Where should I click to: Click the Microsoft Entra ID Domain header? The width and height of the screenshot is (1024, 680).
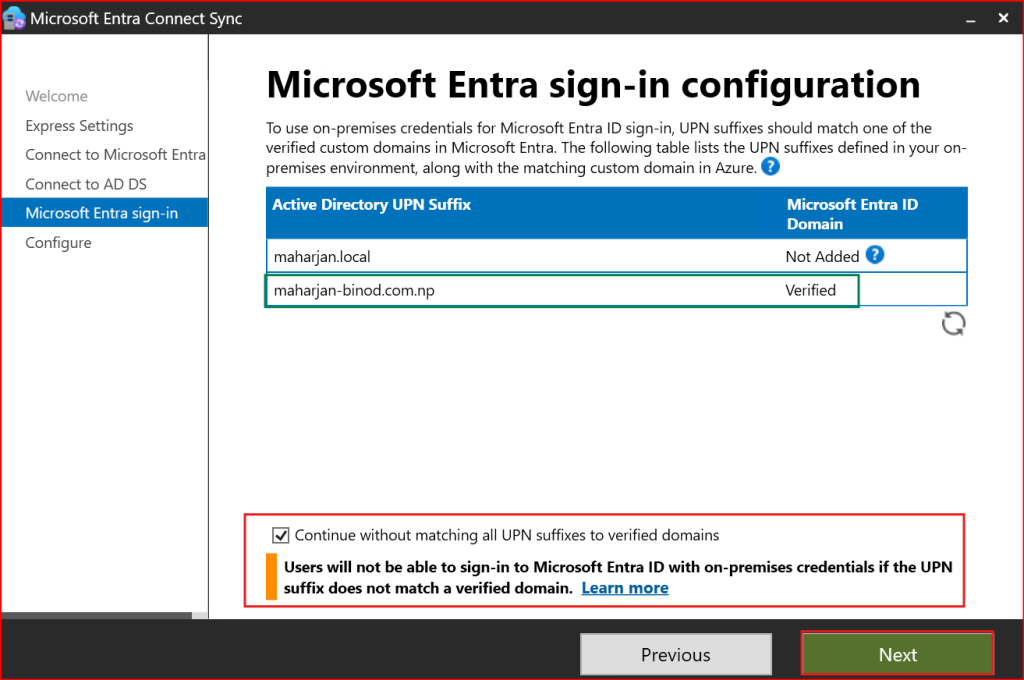pos(852,214)
